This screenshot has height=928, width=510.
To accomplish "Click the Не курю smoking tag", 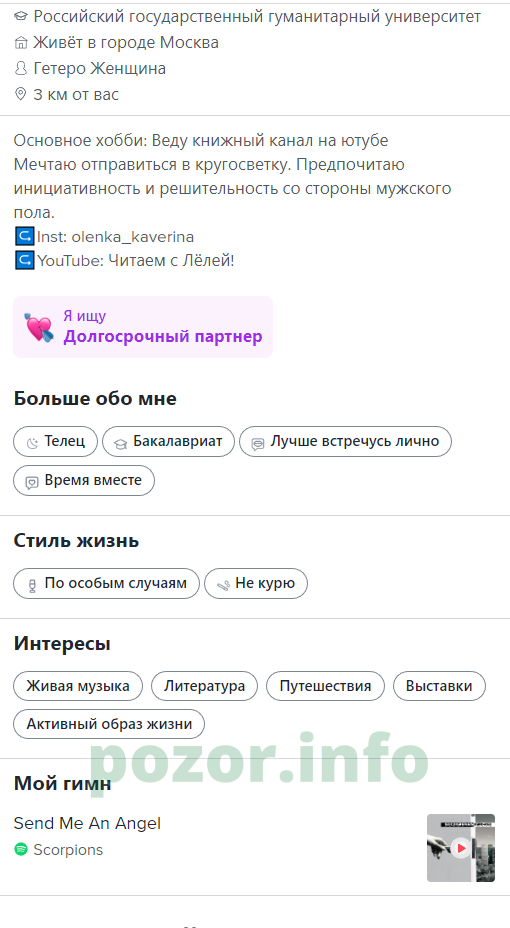I will coord(256,584).
